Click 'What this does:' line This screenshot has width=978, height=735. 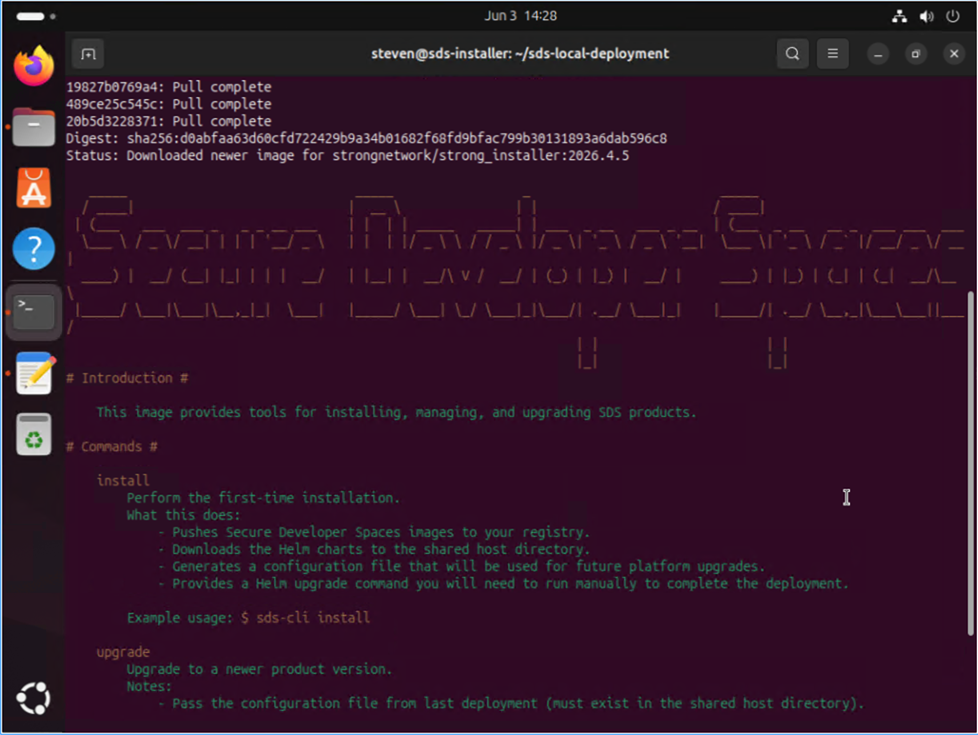183,515
